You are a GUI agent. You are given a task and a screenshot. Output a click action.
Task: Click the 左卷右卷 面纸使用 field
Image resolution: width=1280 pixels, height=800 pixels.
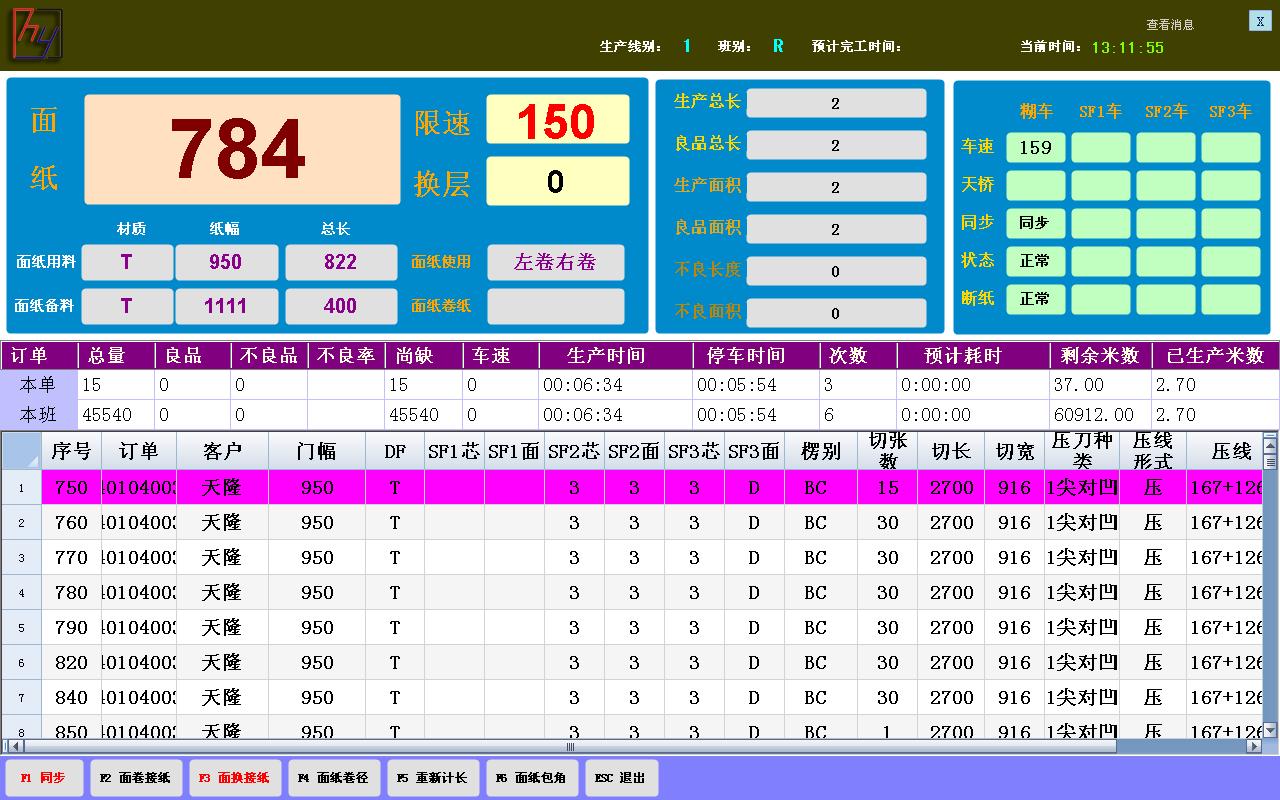click(555, 262)
